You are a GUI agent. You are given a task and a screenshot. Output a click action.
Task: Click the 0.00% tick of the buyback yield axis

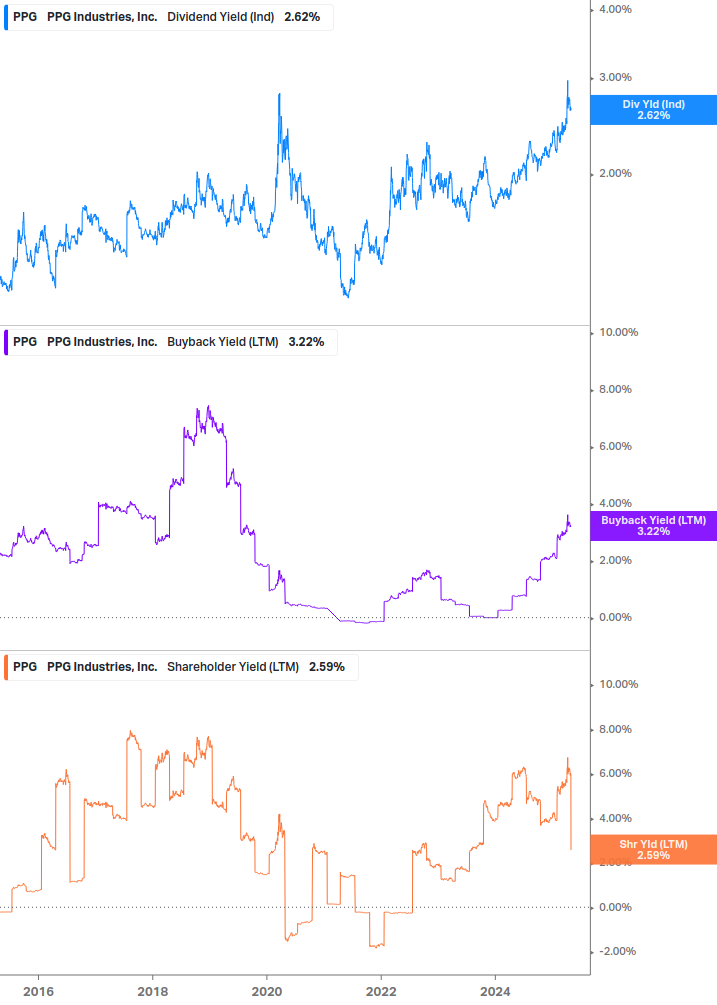pos(615,617)
